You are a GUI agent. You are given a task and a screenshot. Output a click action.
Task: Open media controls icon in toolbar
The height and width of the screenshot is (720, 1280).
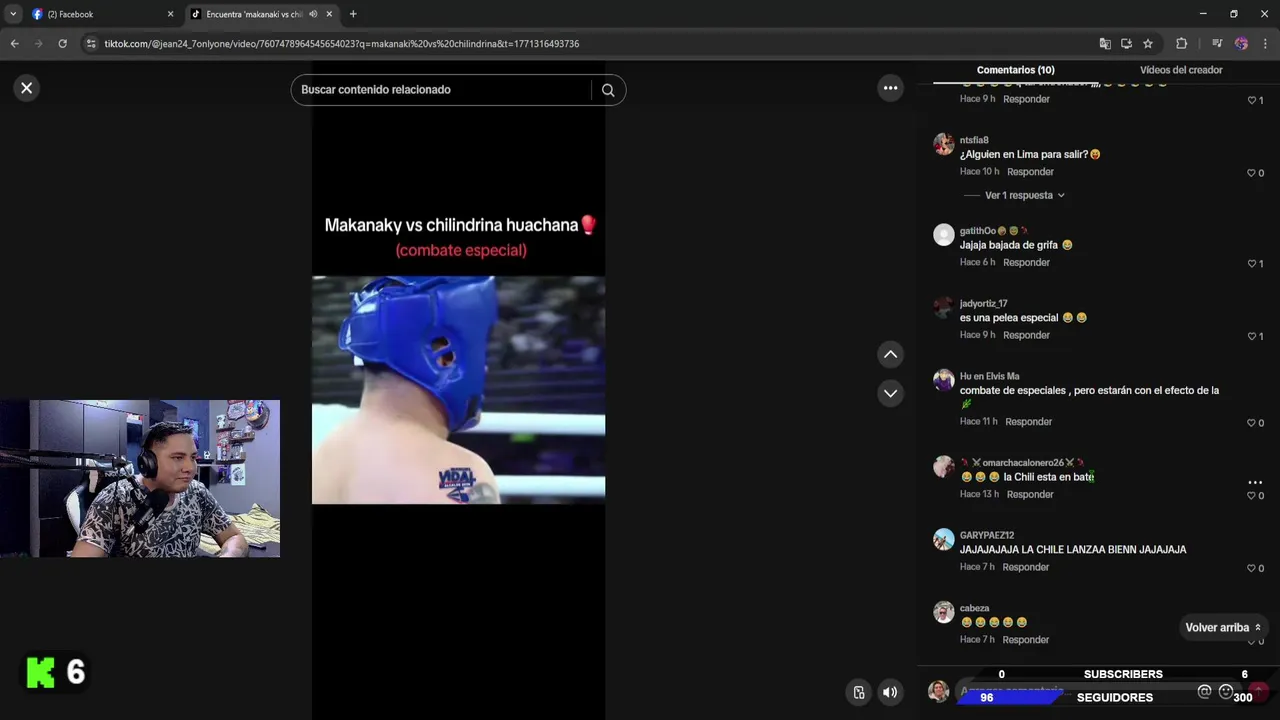click(1217, 44)
